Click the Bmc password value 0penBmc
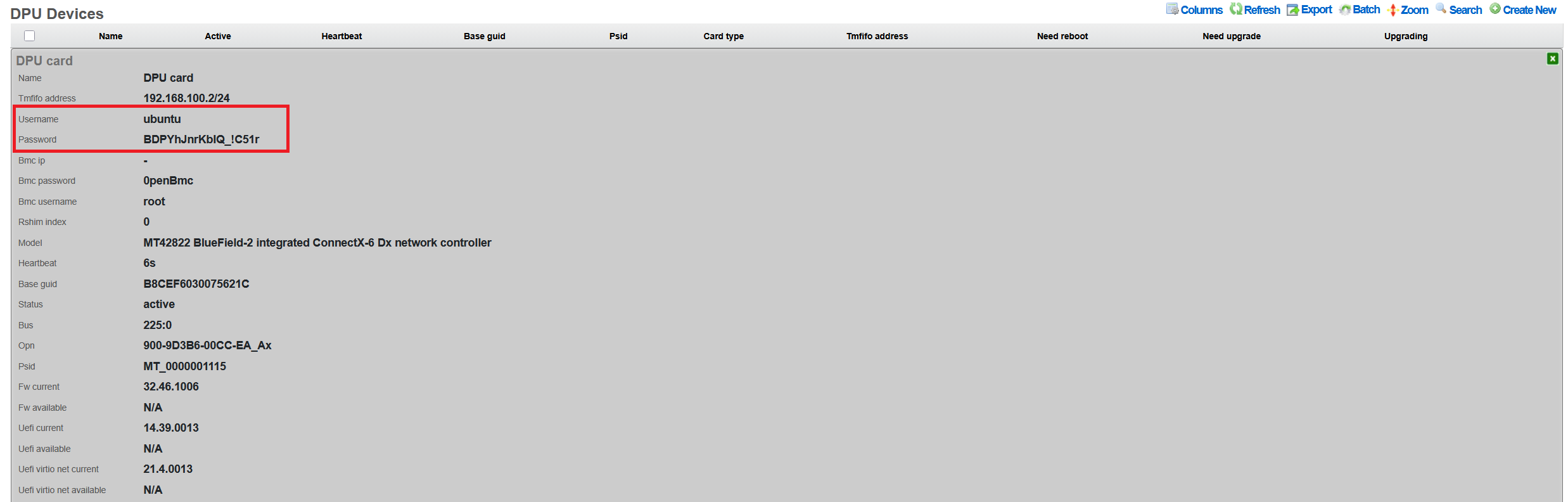The width and height of the screenshot is (1568, 502). [x=168, y=181]
